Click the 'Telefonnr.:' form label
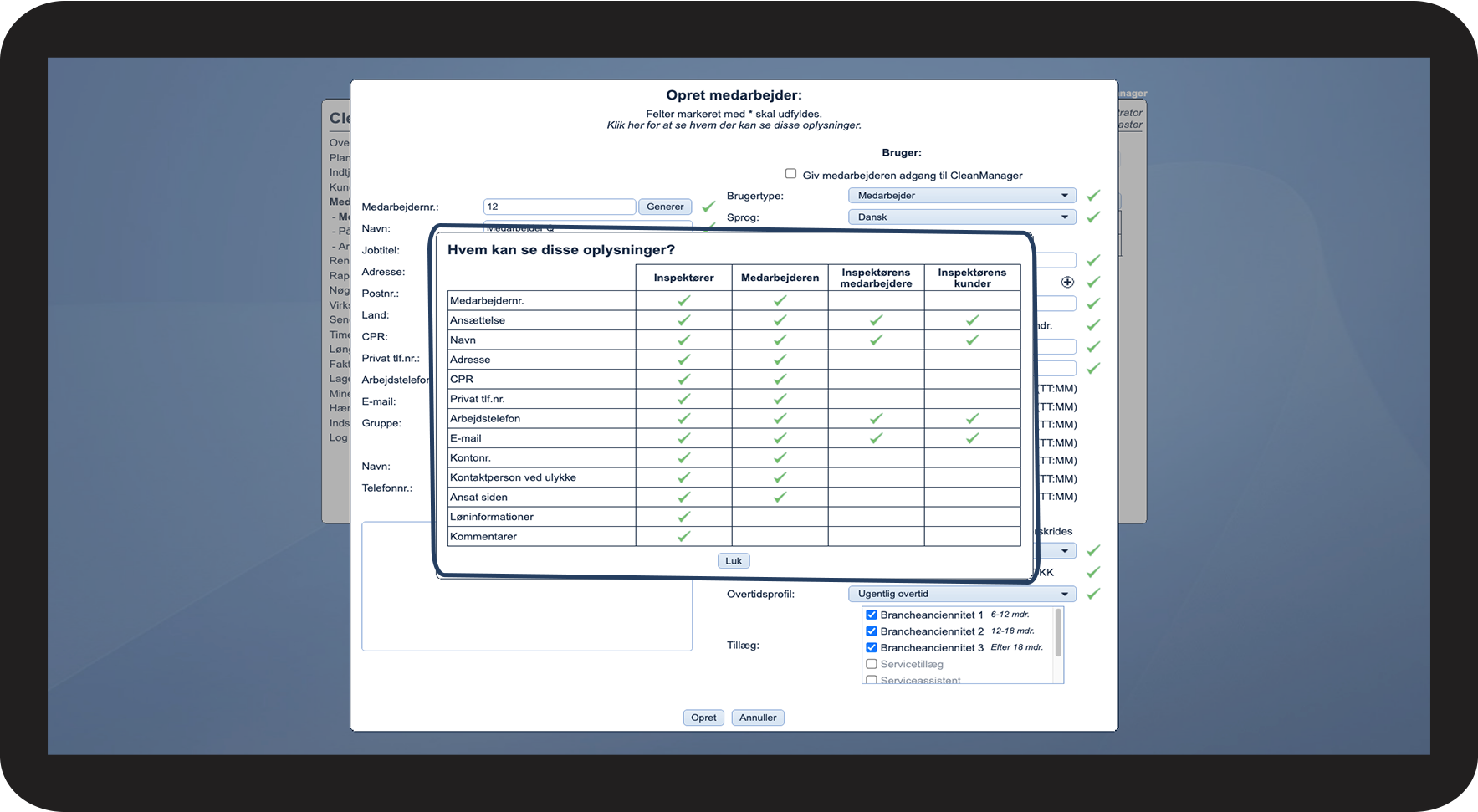This screenshot has width=1478, height=812. coord(386,488)
